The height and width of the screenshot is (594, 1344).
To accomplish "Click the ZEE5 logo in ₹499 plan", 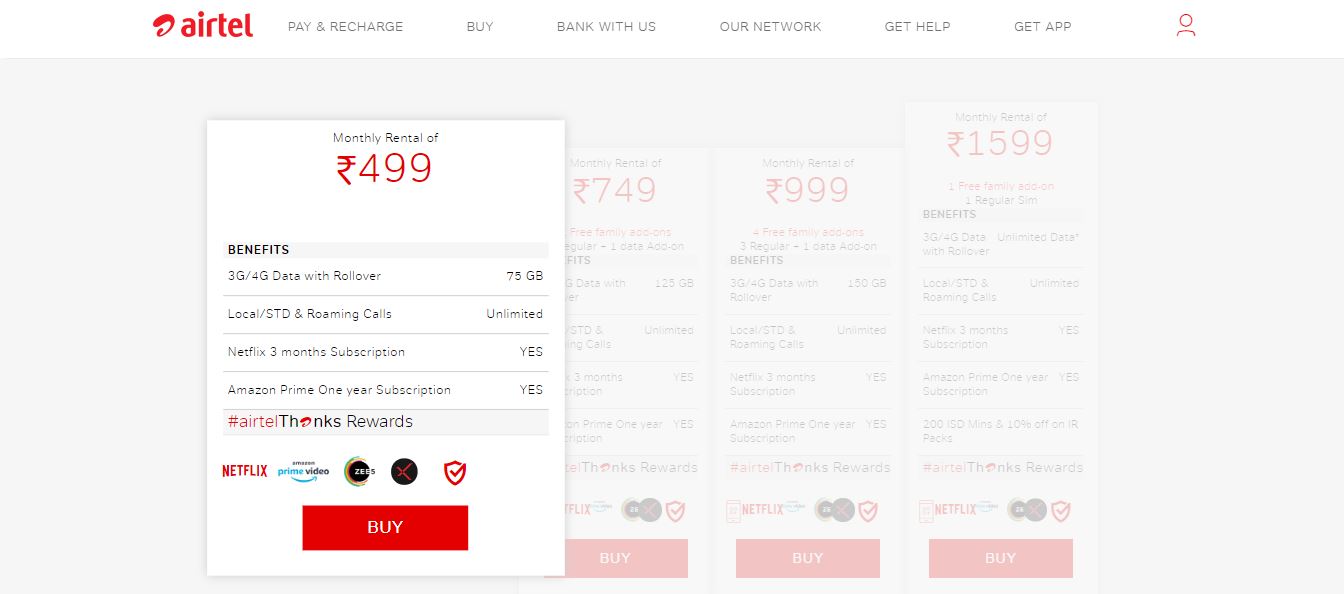I will coord(358,472).
